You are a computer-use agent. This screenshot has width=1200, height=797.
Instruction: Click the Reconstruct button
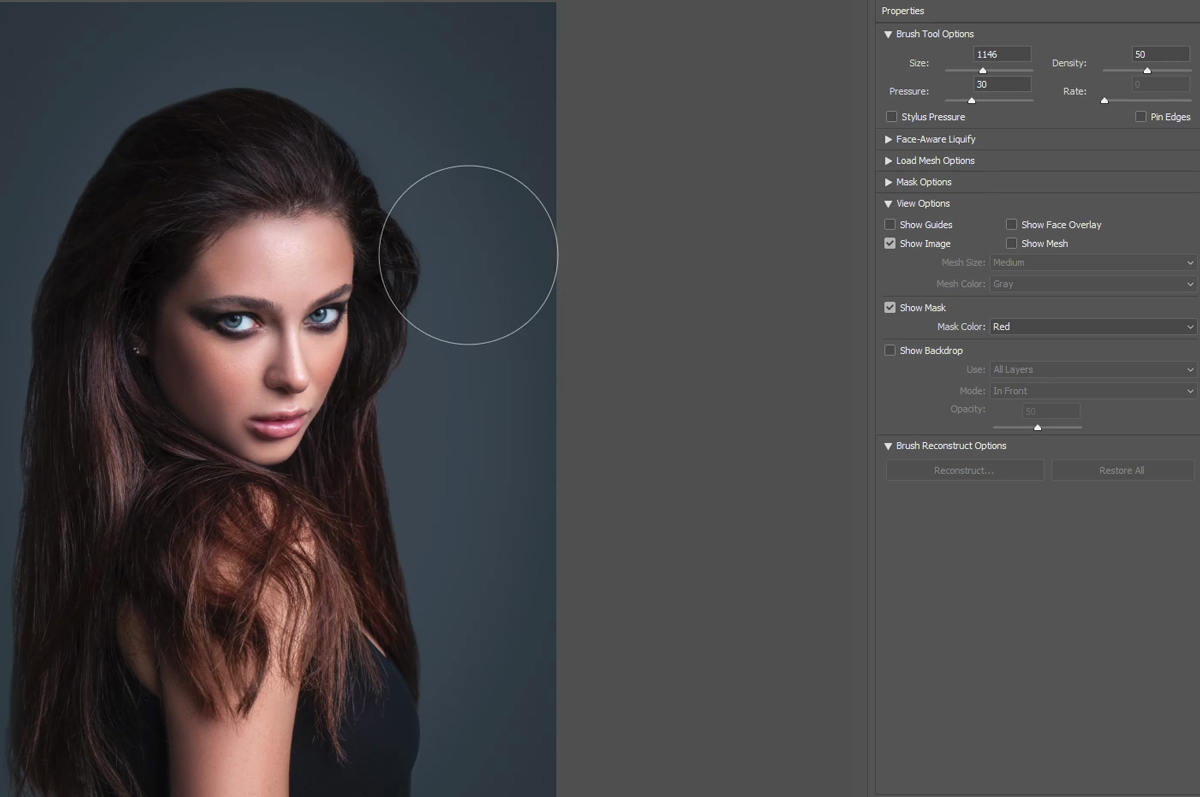click(963, 470)
